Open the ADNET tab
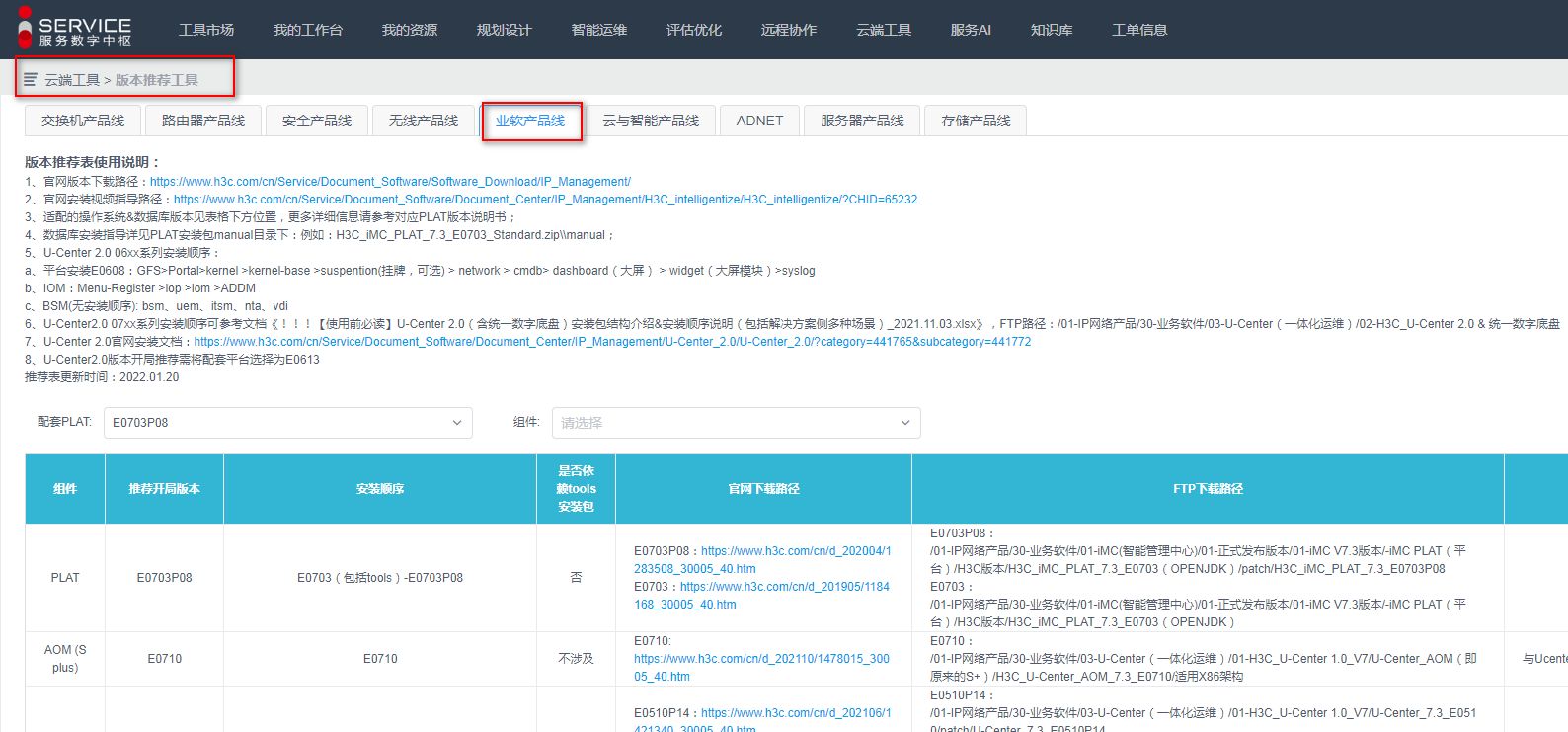Screen dimensions: 1568x732 pos(759,121)
